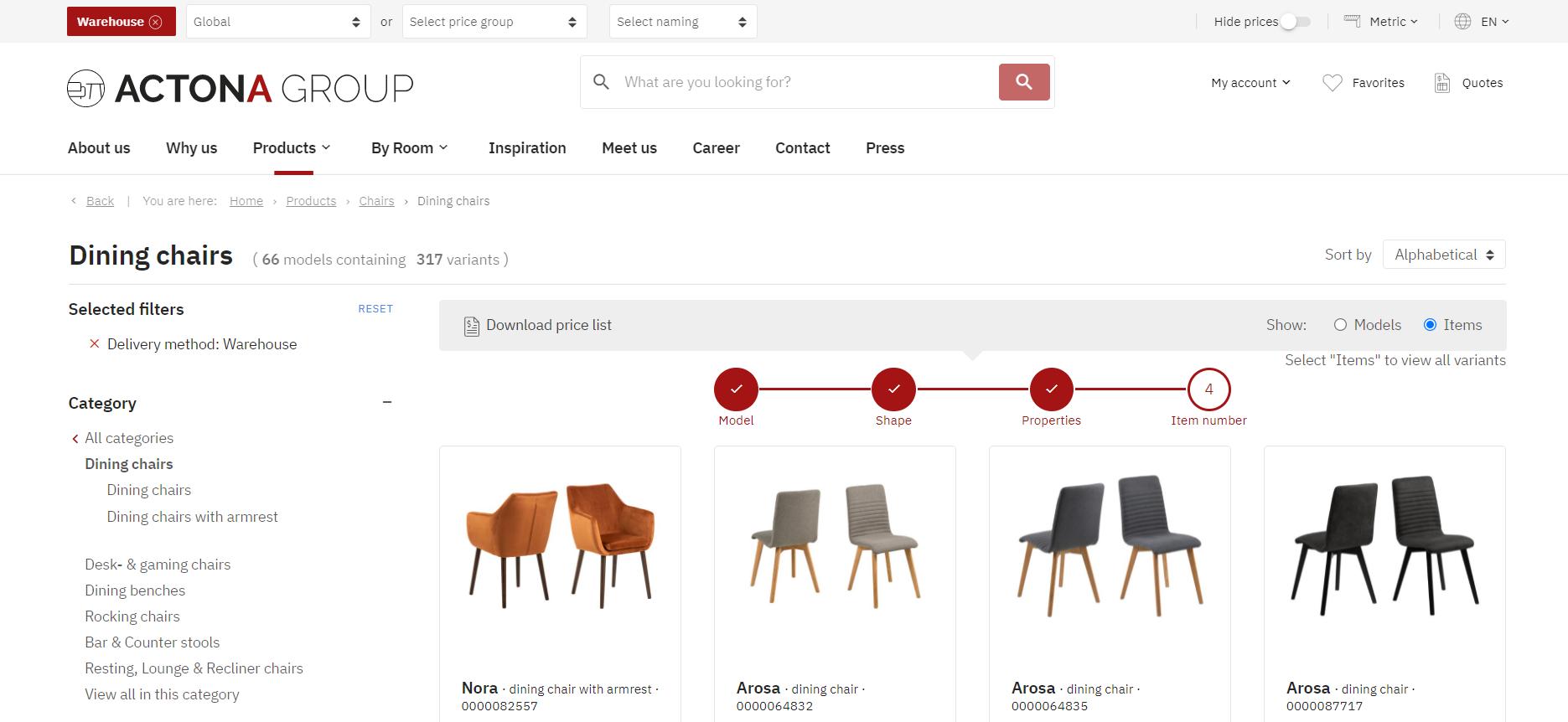This screenshot has width=1568, height=722.
Task: Open the Why us page
Action: [192, 148]
